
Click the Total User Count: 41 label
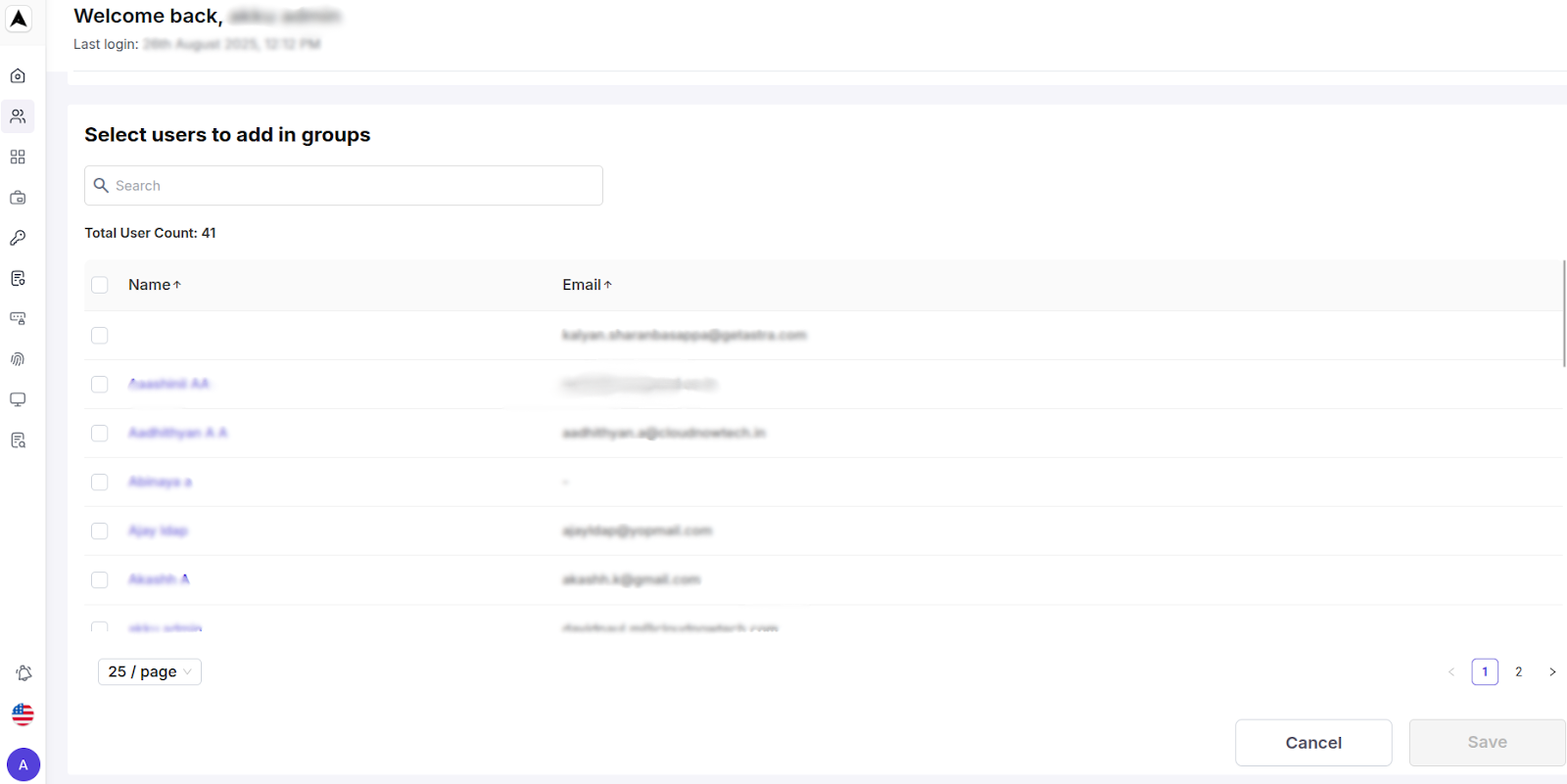pos(150,233)
